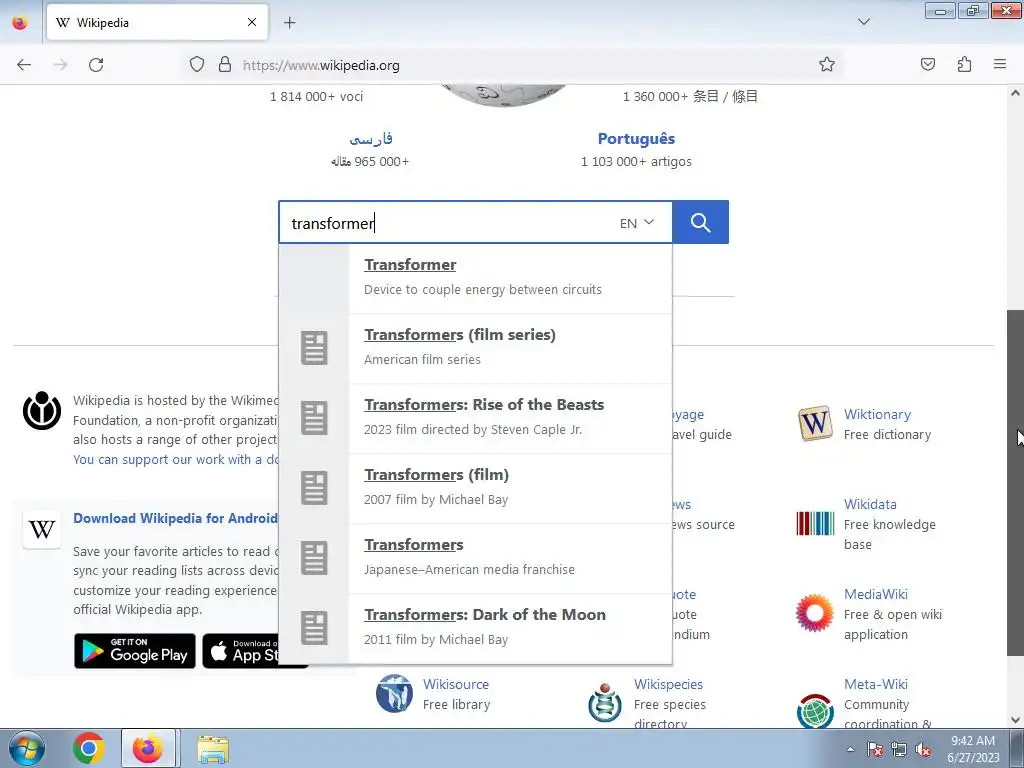
Task: Launch Chrome from the taskbar
Action: (x=89, y=748)
